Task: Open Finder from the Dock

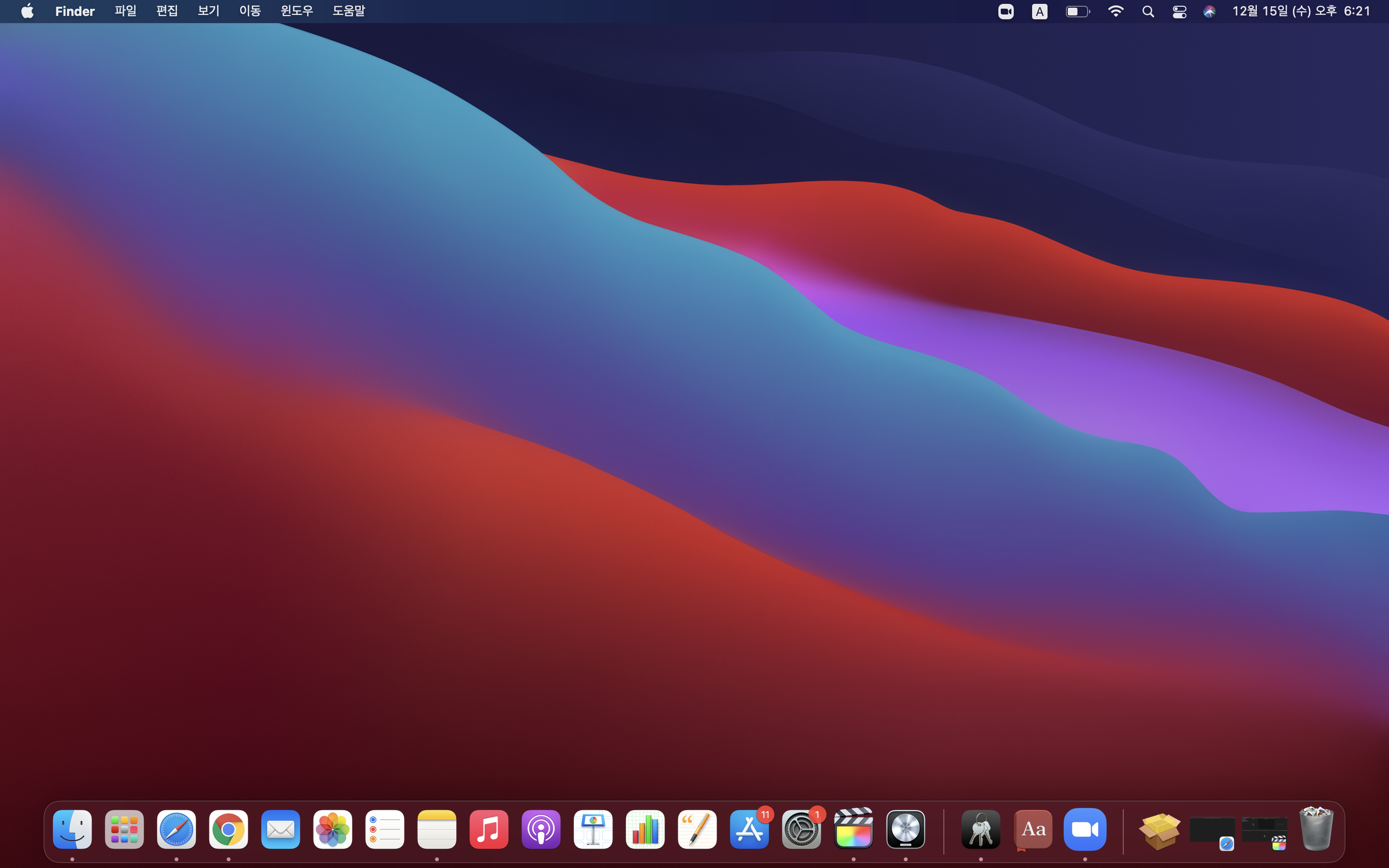Action: point(72,829)
